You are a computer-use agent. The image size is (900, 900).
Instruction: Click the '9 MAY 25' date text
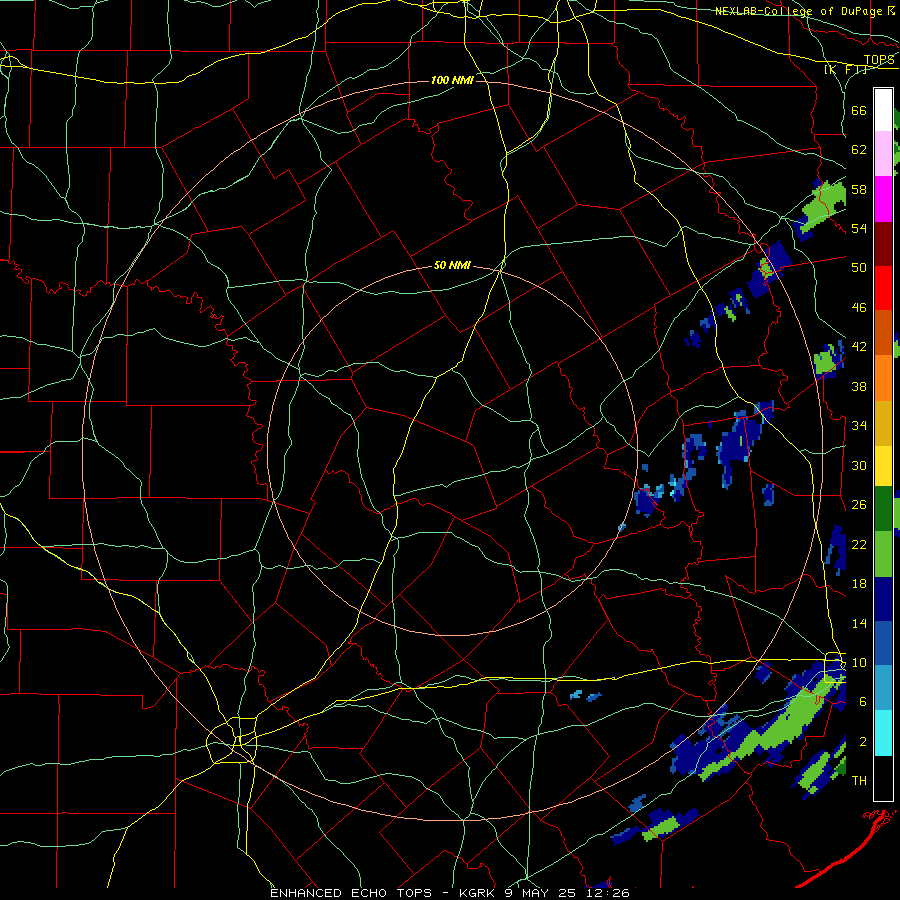point(541,893)
